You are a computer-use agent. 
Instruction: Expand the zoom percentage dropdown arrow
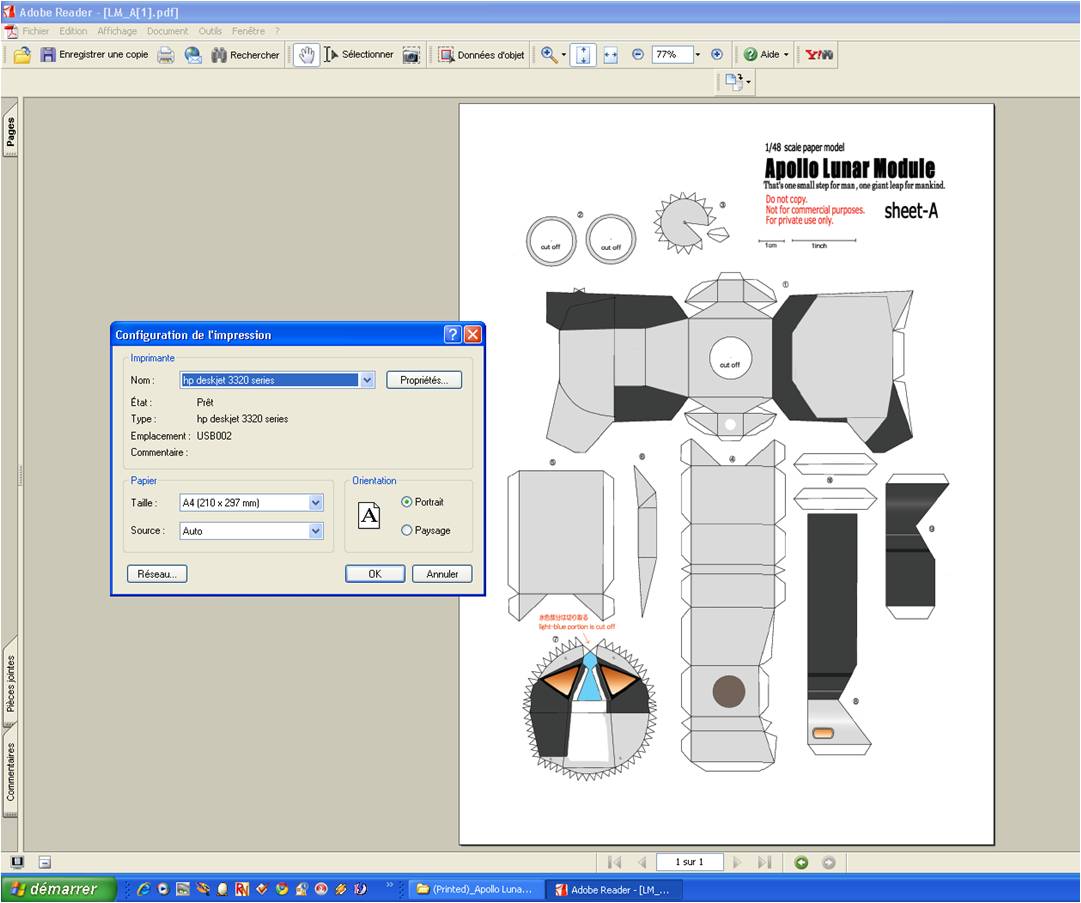pos(698,54)
